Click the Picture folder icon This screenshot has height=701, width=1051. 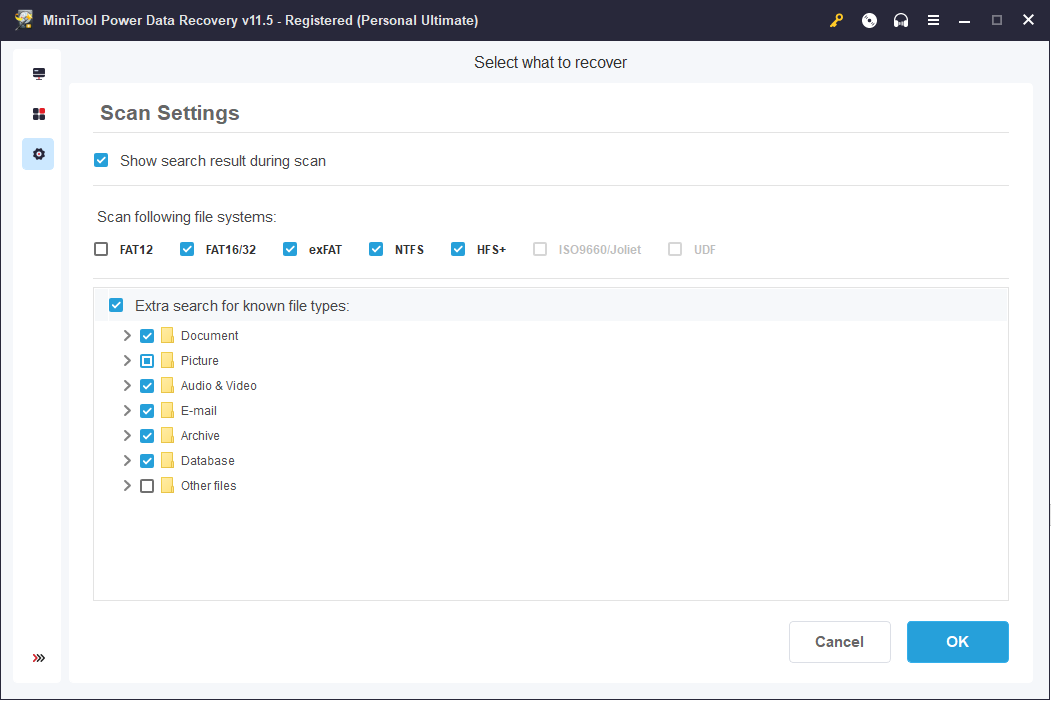pos(168,361)
